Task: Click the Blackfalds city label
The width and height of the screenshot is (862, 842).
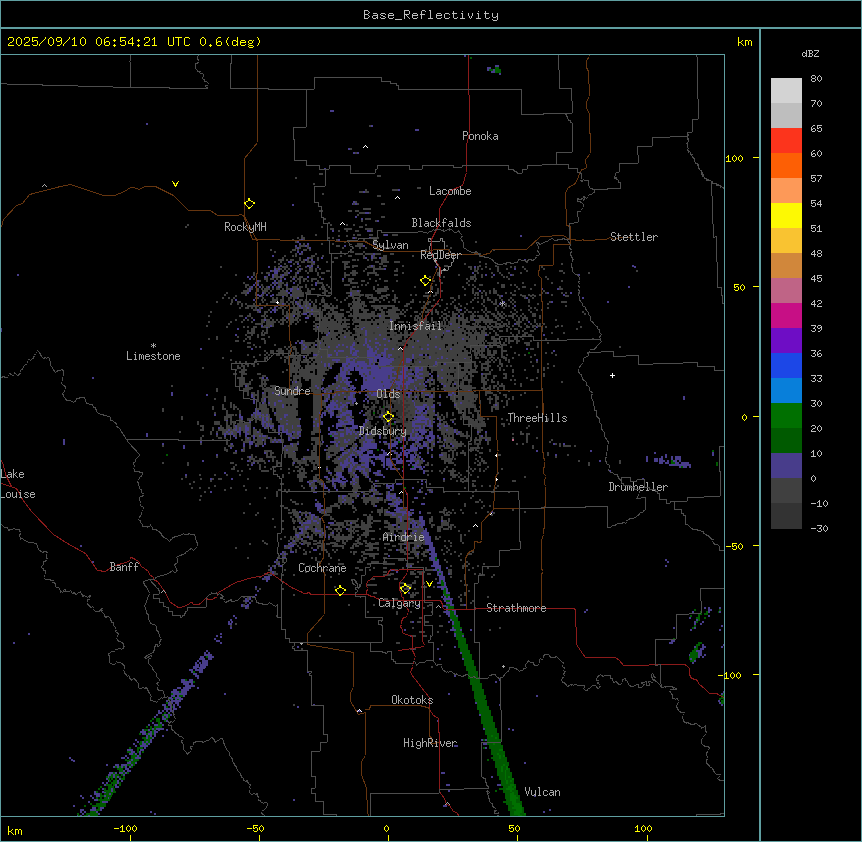Action: pyautogui.click(x=441, y=223)
